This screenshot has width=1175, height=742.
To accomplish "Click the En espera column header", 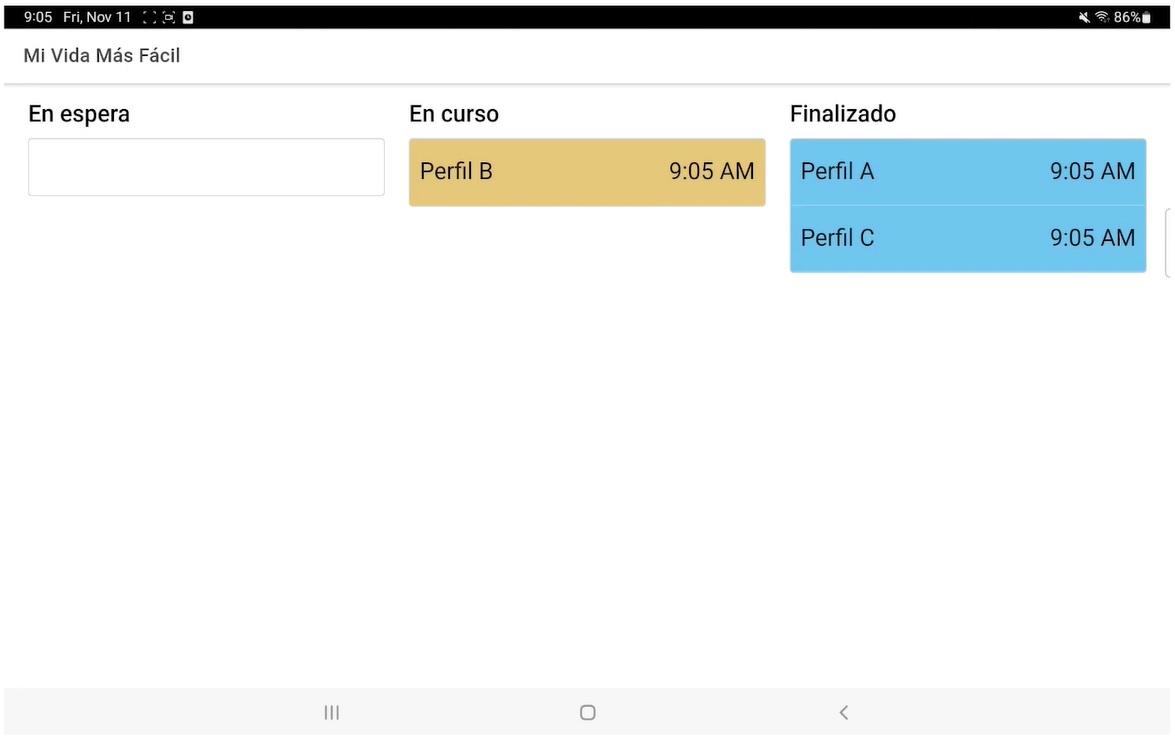I will (79, 114).
